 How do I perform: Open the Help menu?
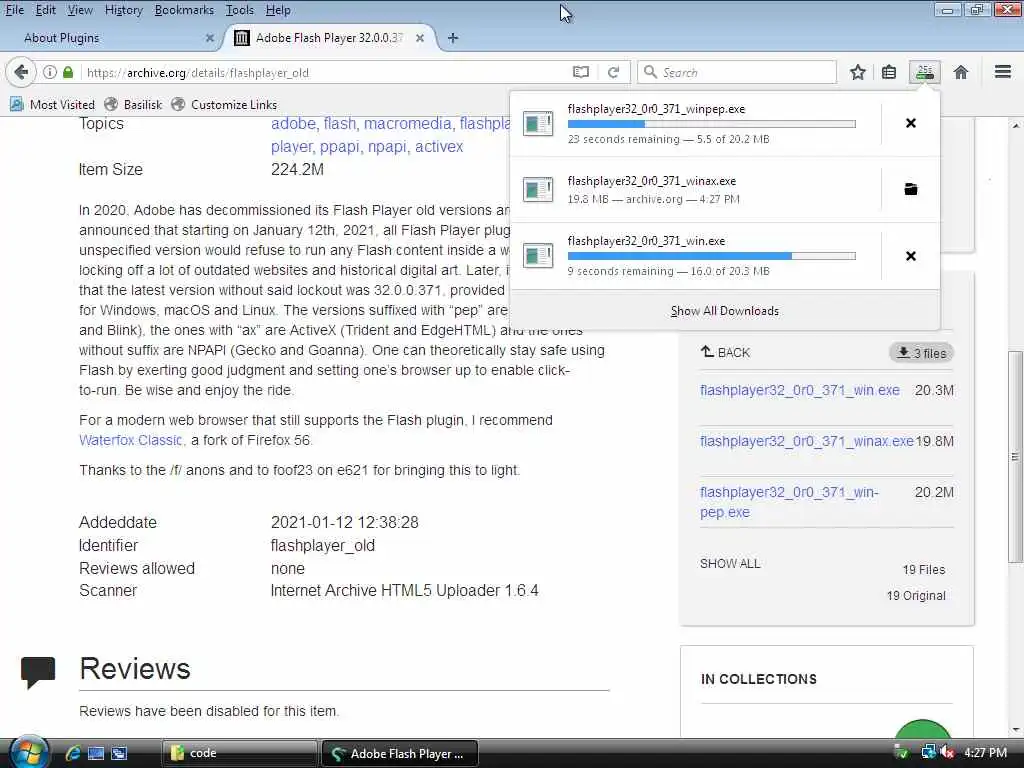(x=278, y=10)
